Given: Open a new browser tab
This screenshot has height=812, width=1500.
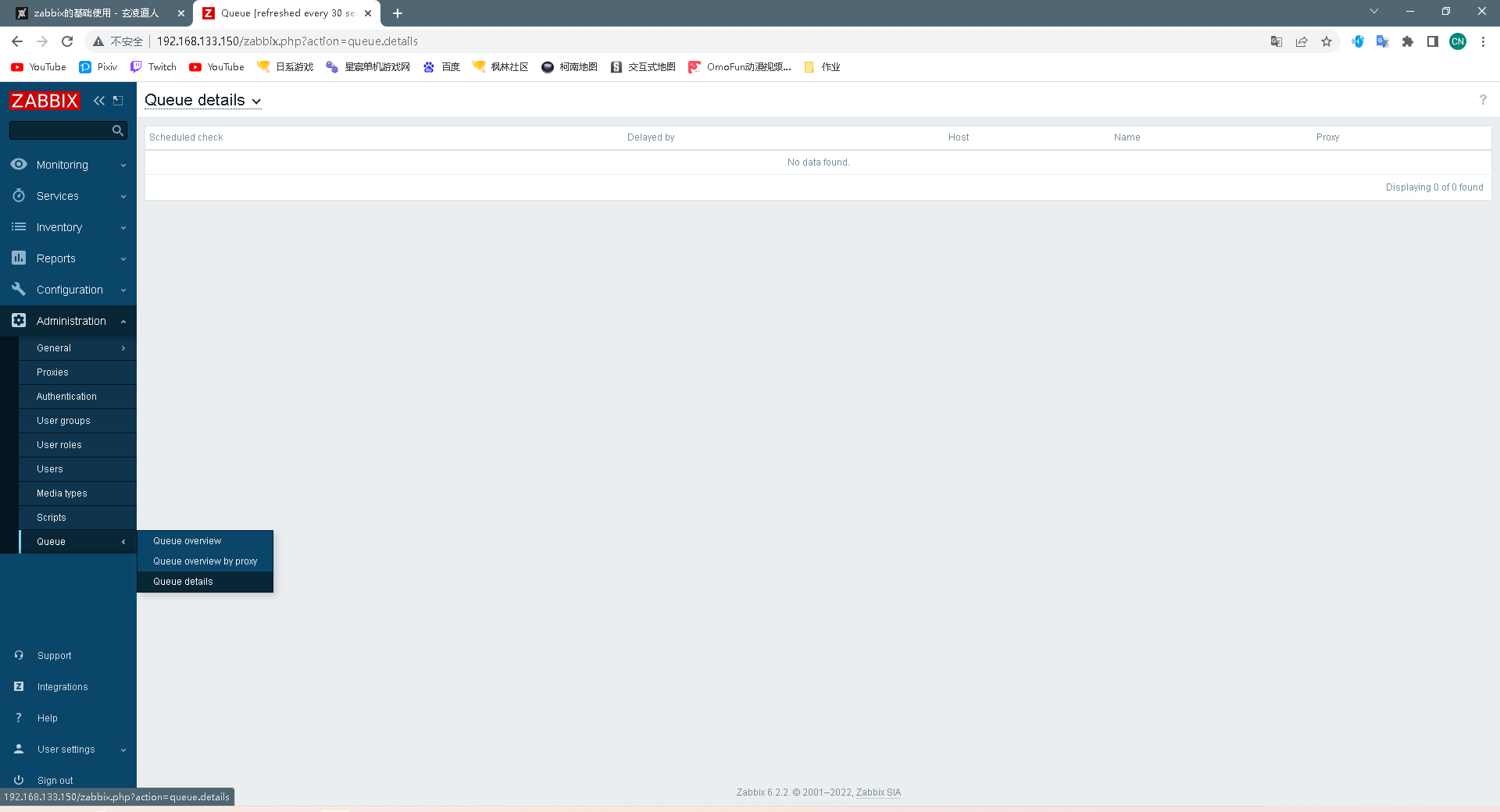Looking at the screenshot, I should [x=398, y=13].
